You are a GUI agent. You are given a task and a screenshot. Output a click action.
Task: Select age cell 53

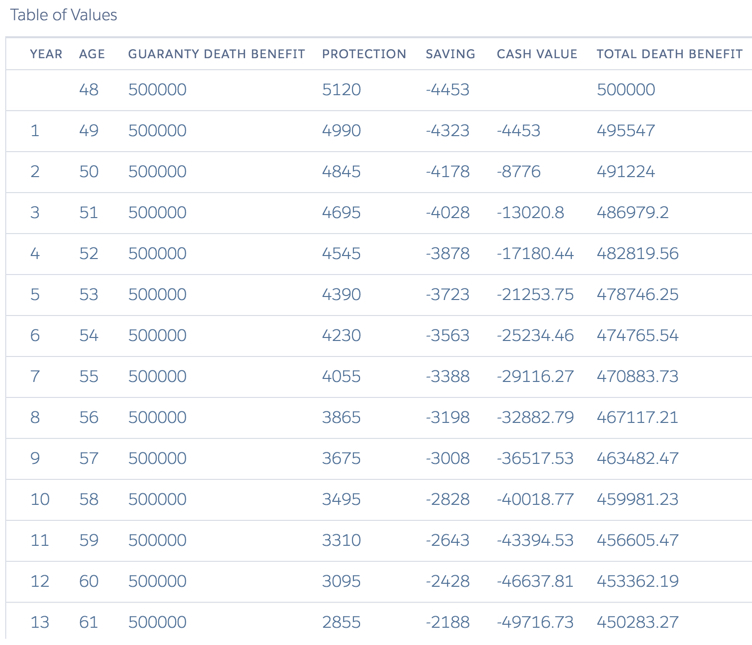[89, 294]
